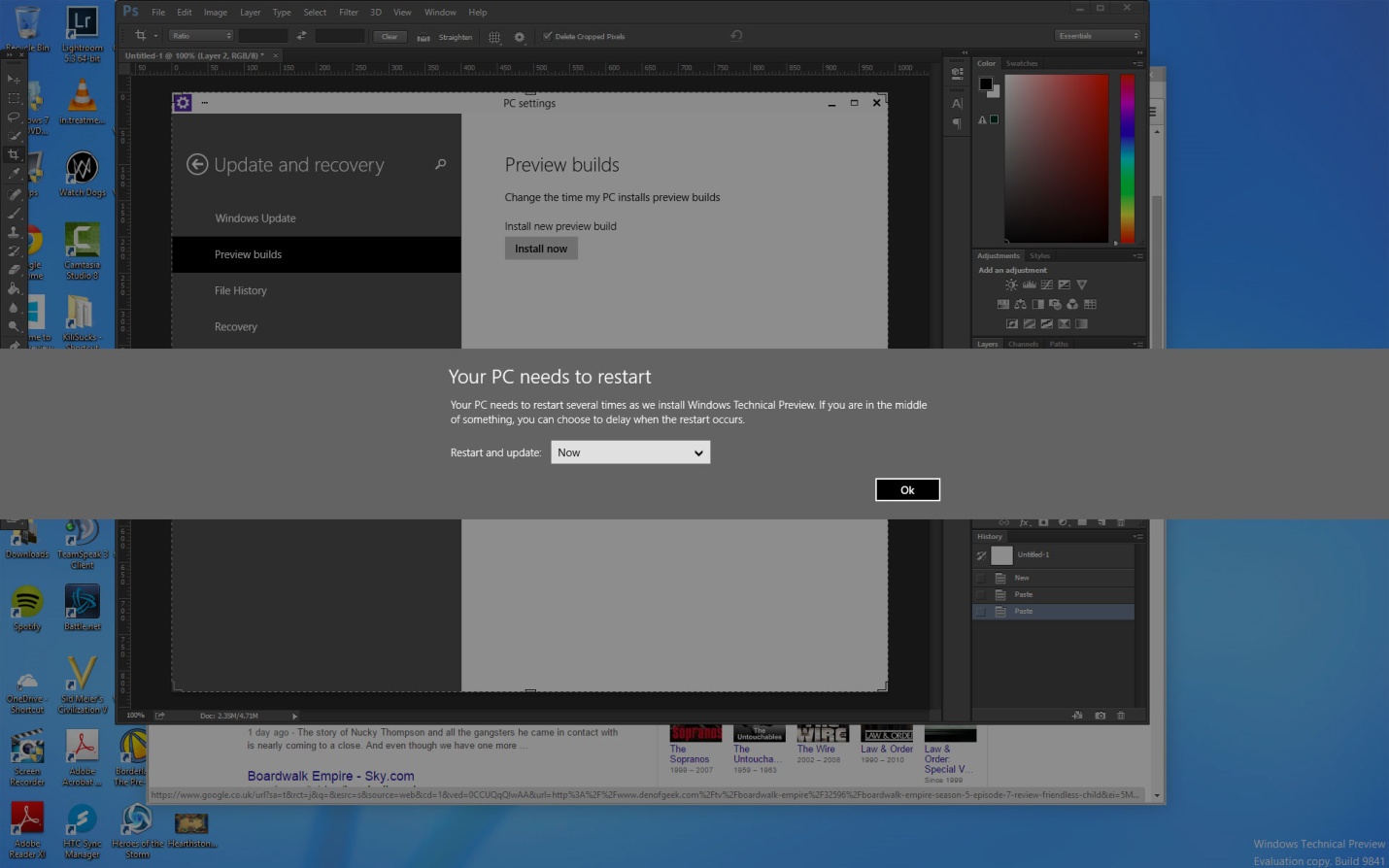Swap crop width and height values
The width and height of the screenshot is (1389, 868).
coord(301,36)
